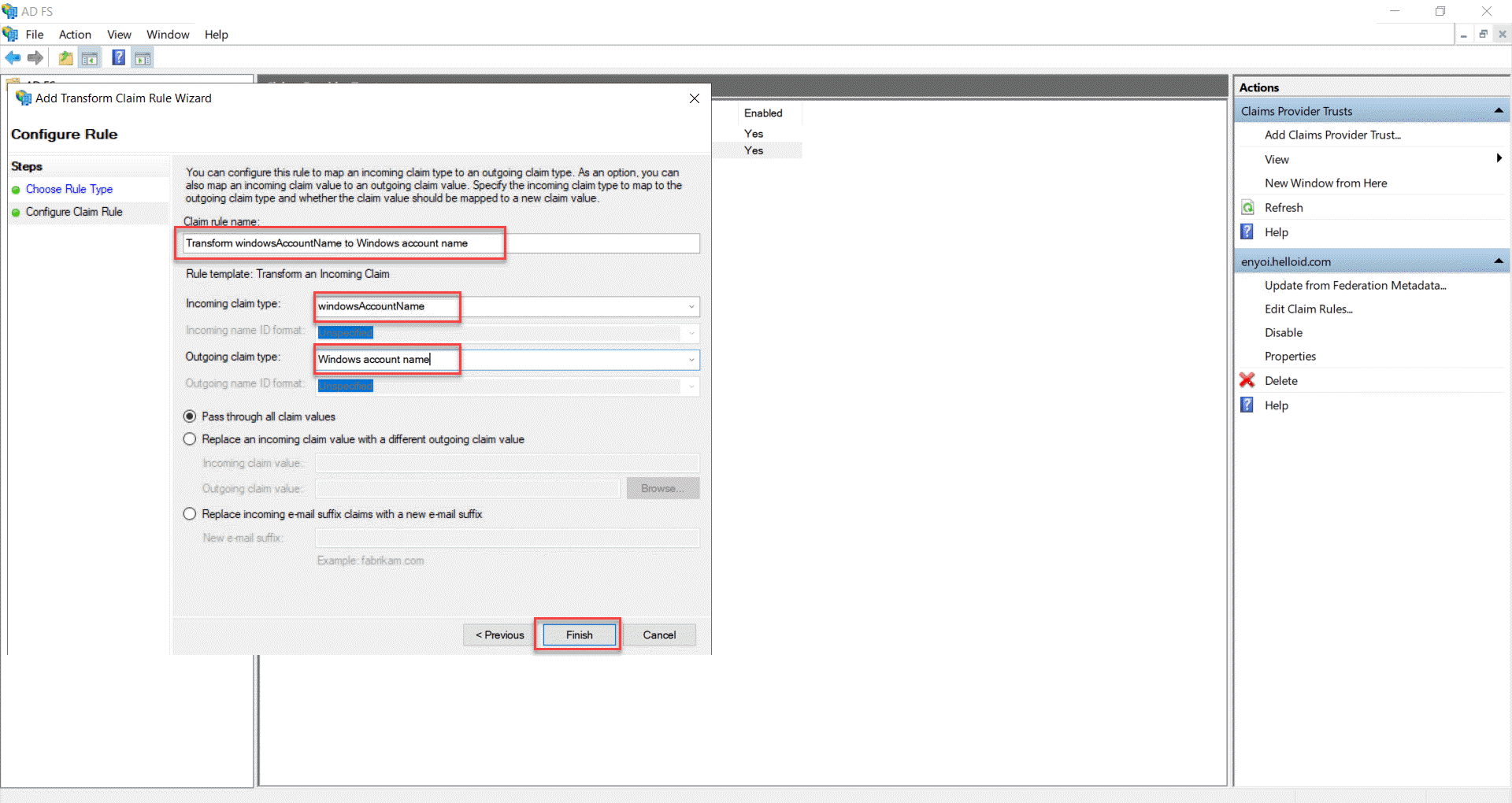Click the disabled Browse button
Image resolution: width=1512 pixels, height=803 pixels.
click(x=663, y=488)
